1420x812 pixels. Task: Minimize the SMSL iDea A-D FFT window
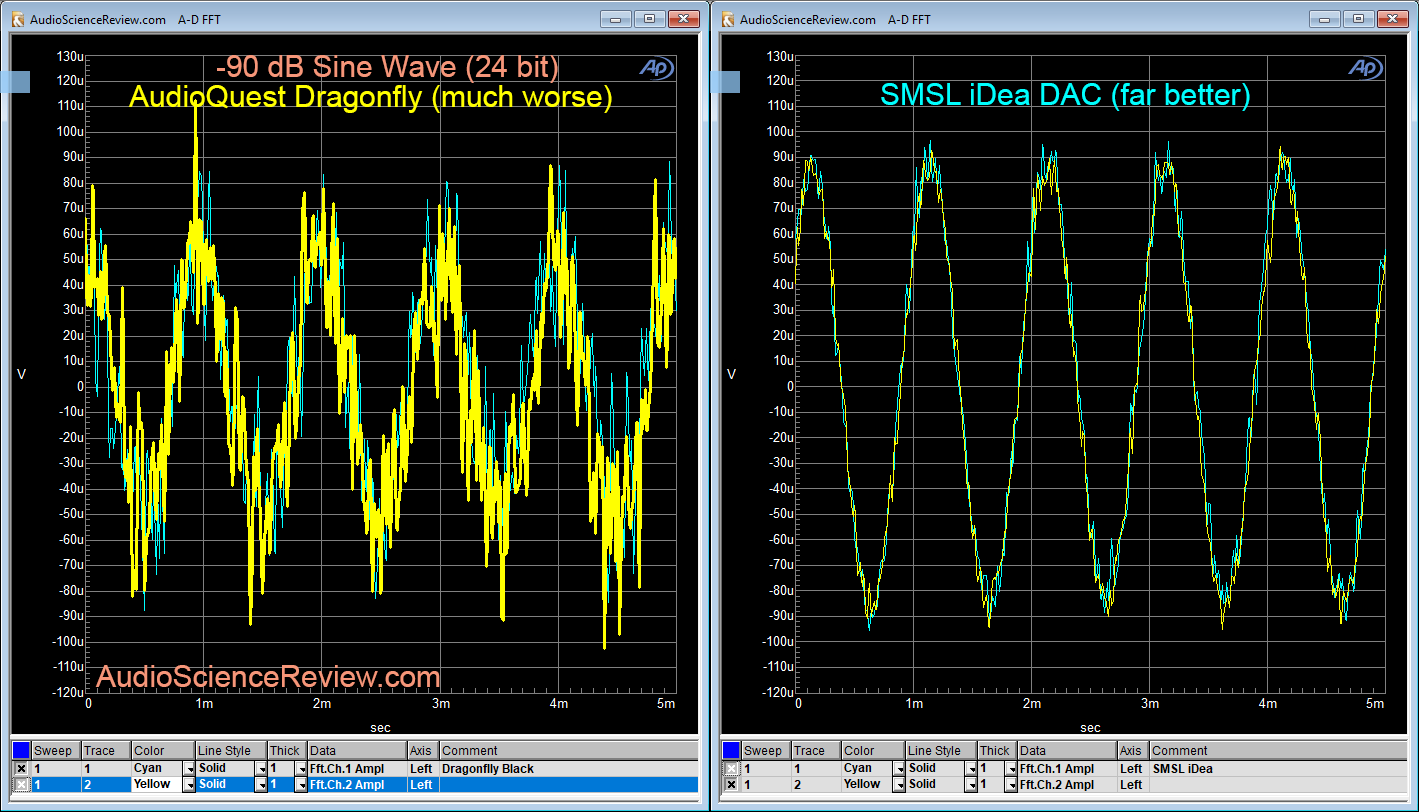1327,18
